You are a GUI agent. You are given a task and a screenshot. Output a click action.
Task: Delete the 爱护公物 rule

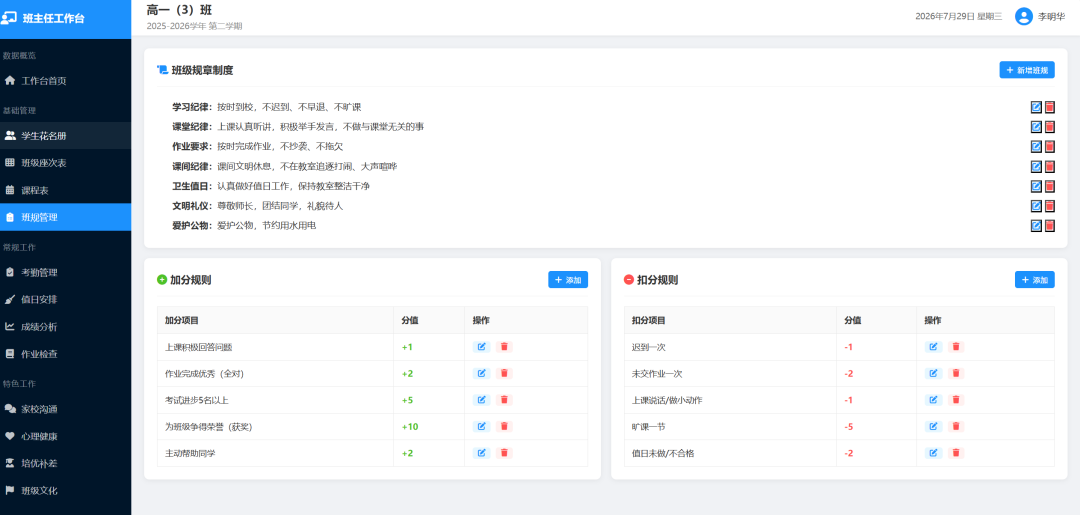pos(1050,226)
